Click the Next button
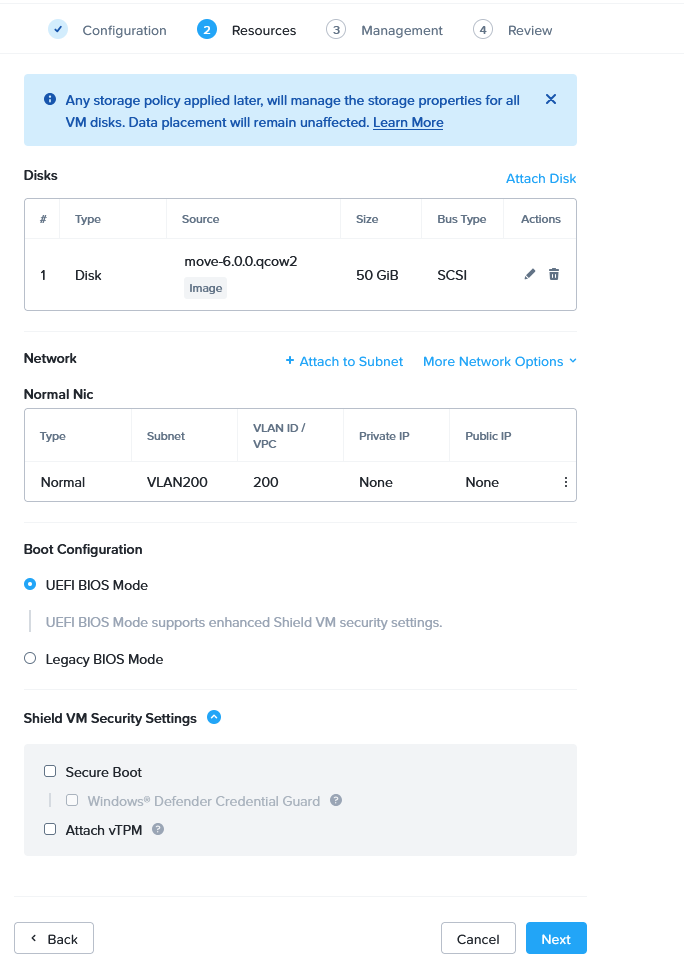This screenshot has width=684, height=961. (556, 939)
